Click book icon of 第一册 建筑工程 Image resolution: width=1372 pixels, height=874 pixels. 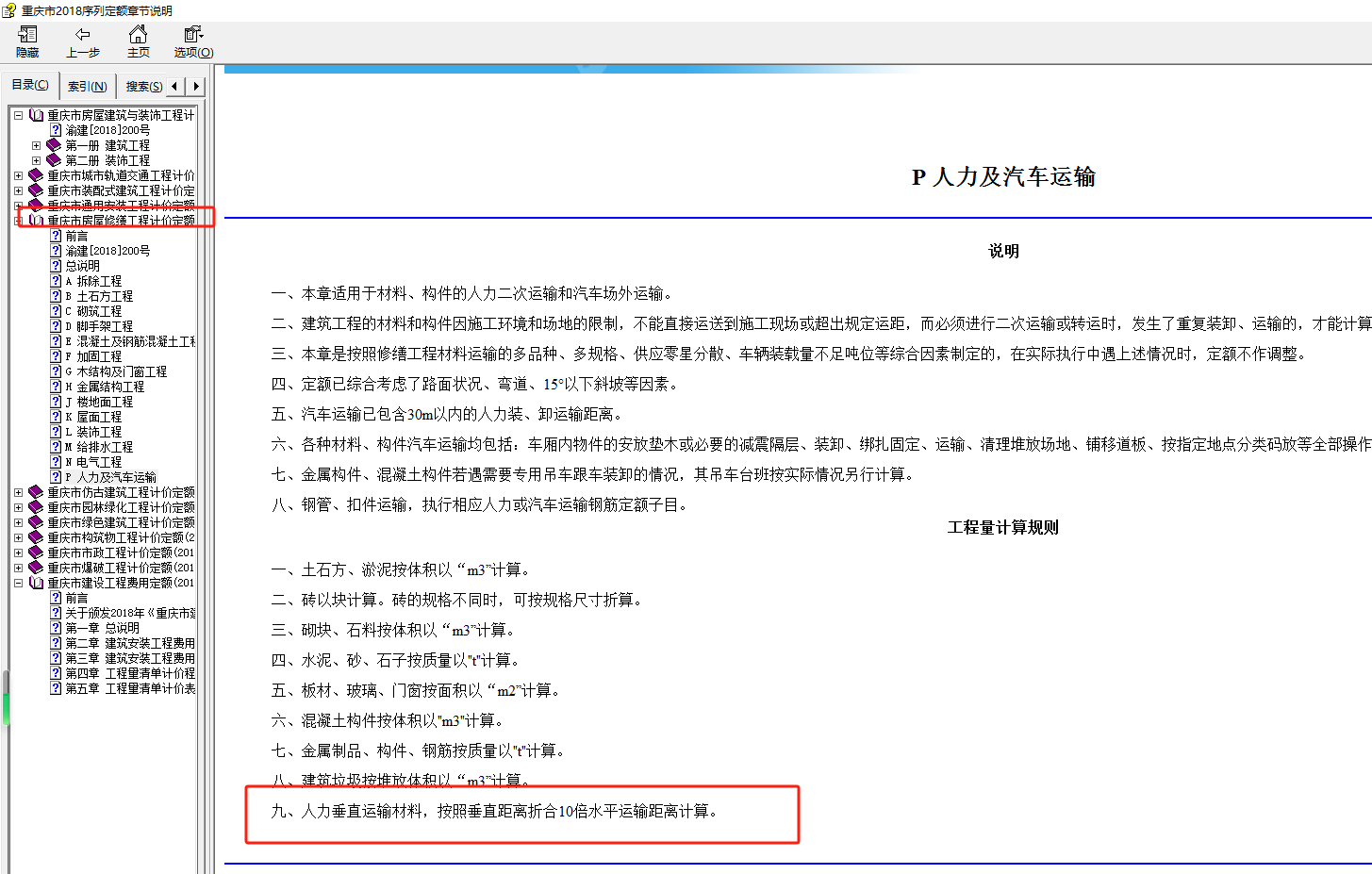coord(54,145)
